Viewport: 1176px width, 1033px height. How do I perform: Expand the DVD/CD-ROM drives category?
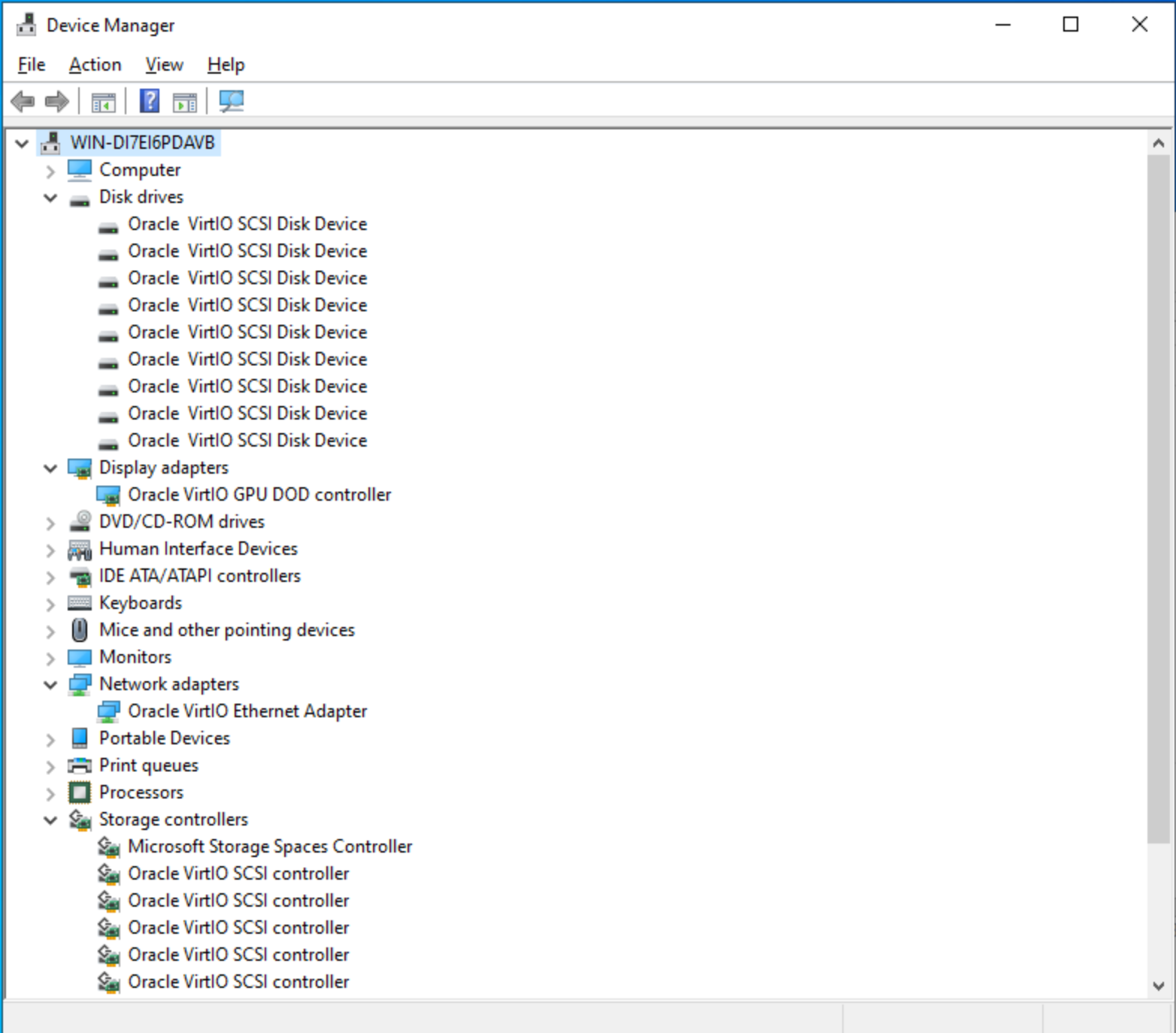tap(50, 522)
